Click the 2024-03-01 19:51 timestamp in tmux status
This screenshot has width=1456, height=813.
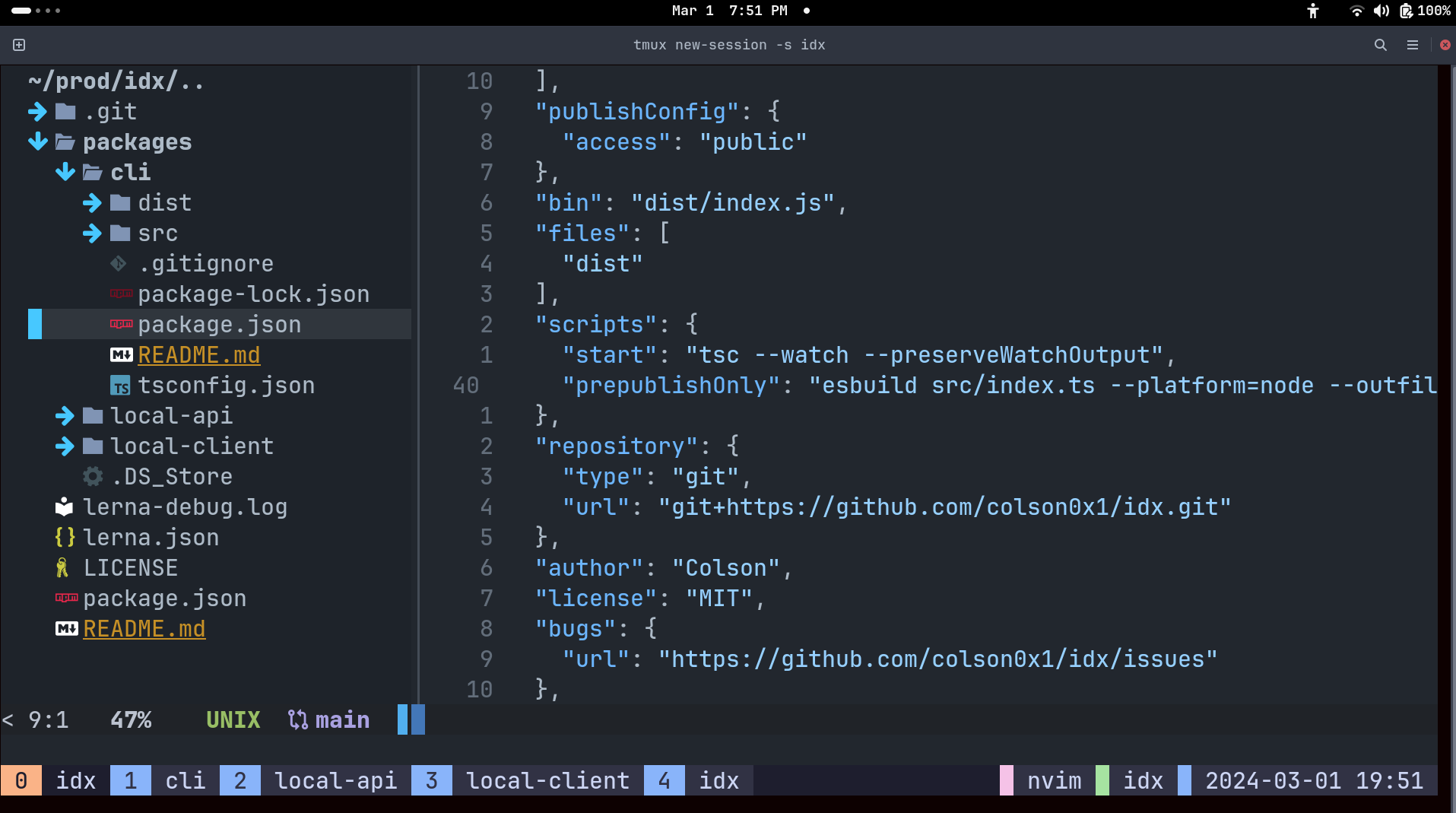[1315, 780]
